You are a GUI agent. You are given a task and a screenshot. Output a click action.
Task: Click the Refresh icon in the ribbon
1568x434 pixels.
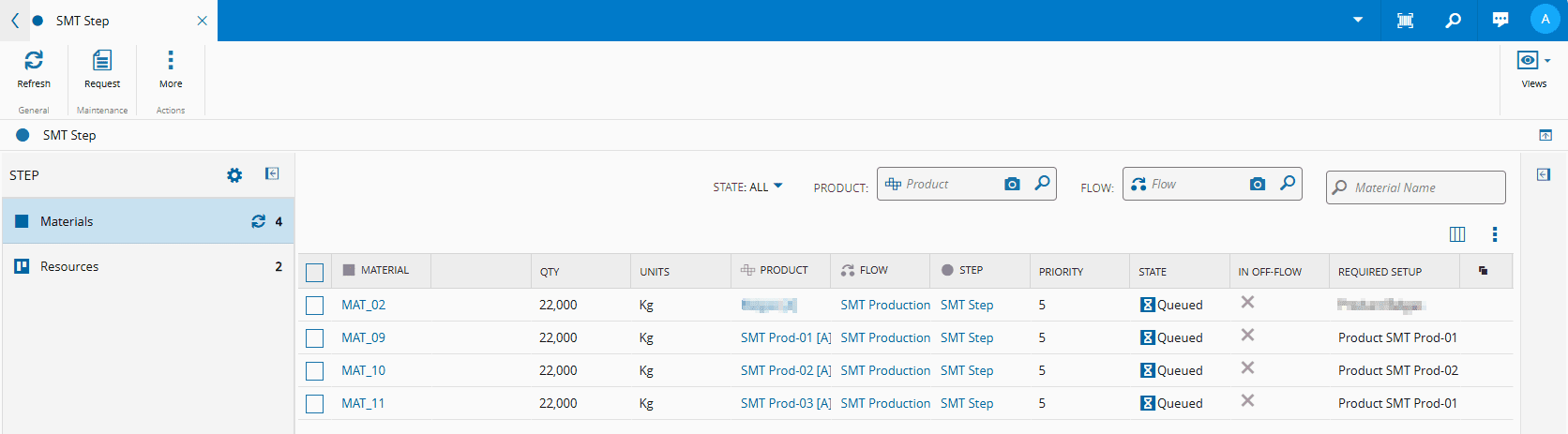[x=34, y=61]
